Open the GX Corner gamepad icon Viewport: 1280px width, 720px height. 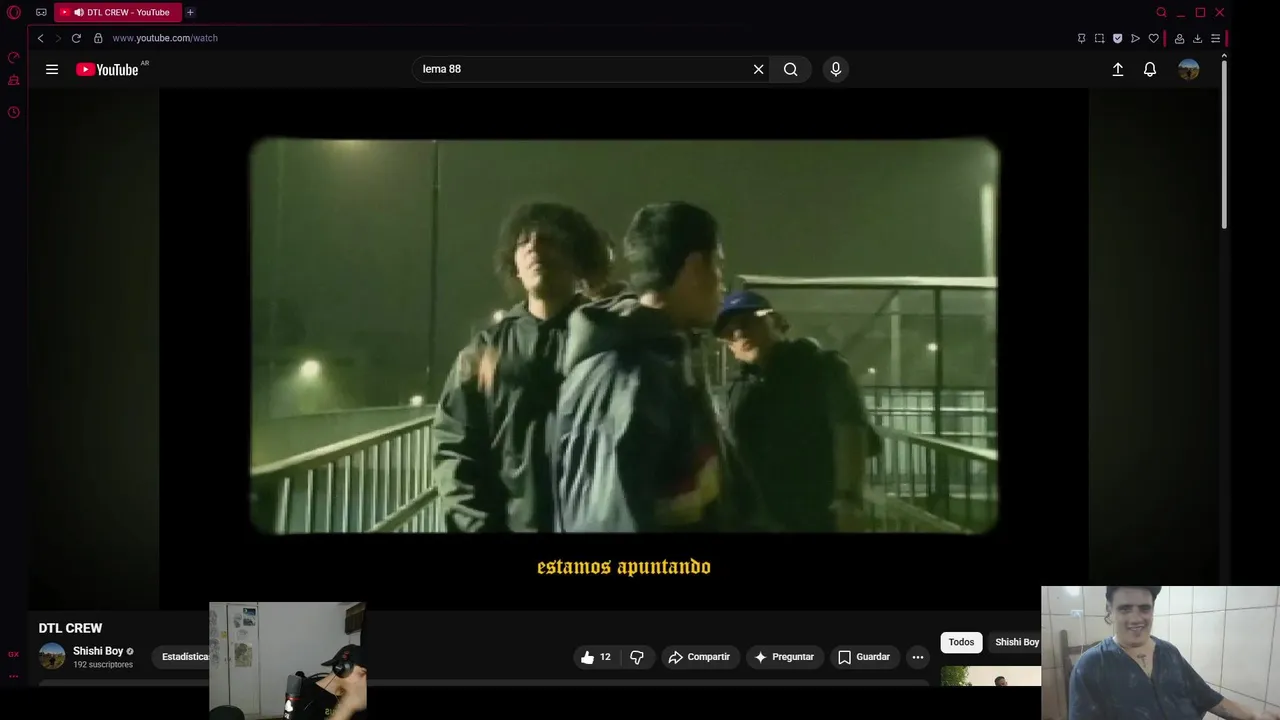coord(41,13)
